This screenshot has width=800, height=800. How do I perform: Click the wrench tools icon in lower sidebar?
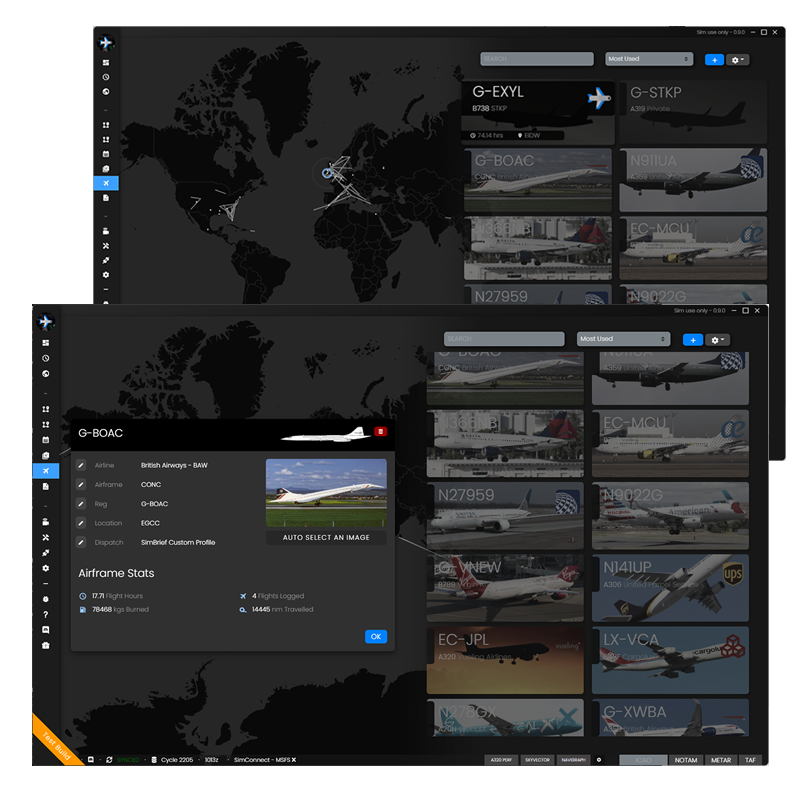pyautogui.click(x=46, y=537)
